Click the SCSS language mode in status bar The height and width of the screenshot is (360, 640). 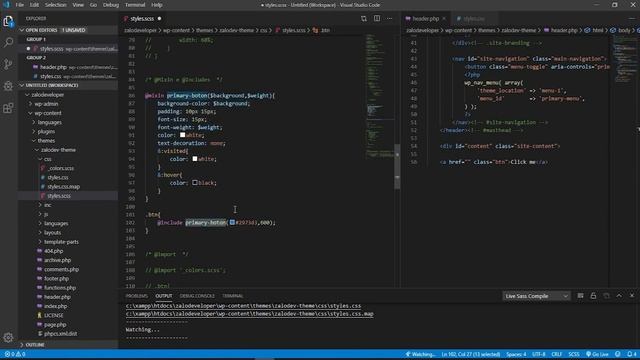(574, 354)
